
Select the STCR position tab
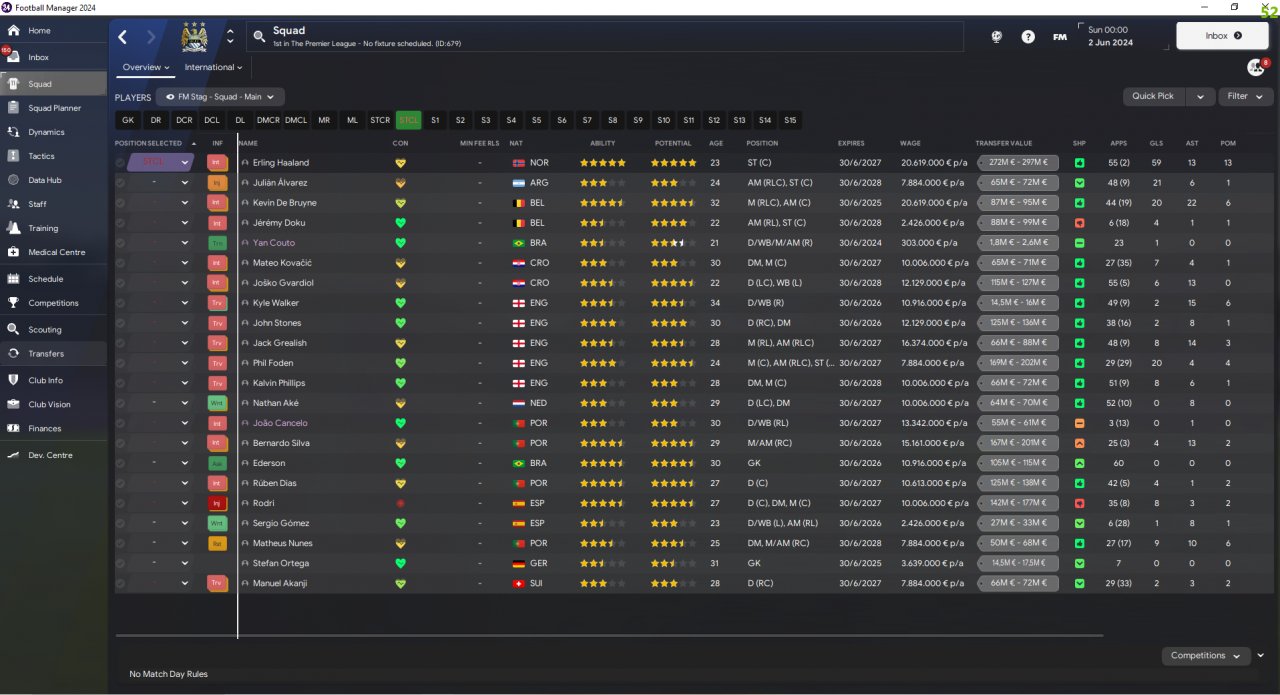coord(380,120)
